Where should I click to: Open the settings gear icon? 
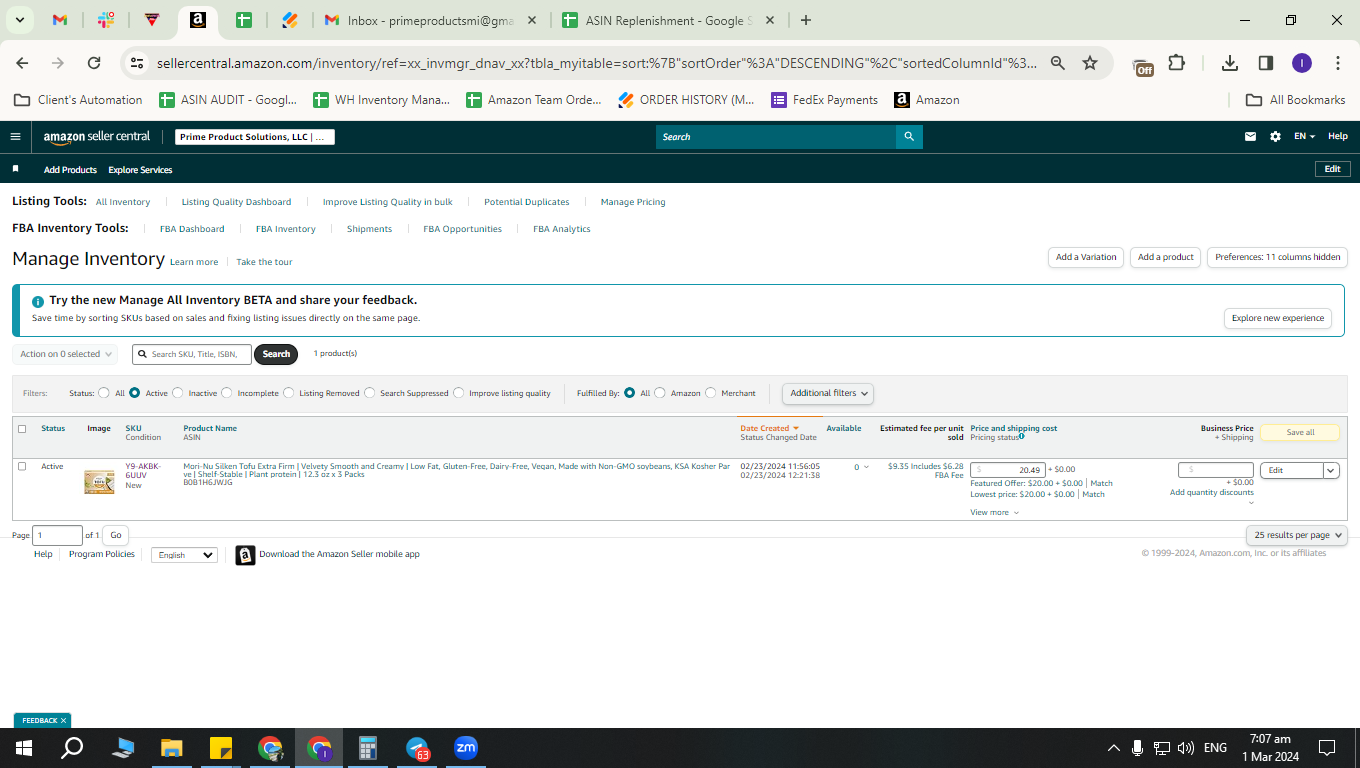click(x=1275, y=137)
